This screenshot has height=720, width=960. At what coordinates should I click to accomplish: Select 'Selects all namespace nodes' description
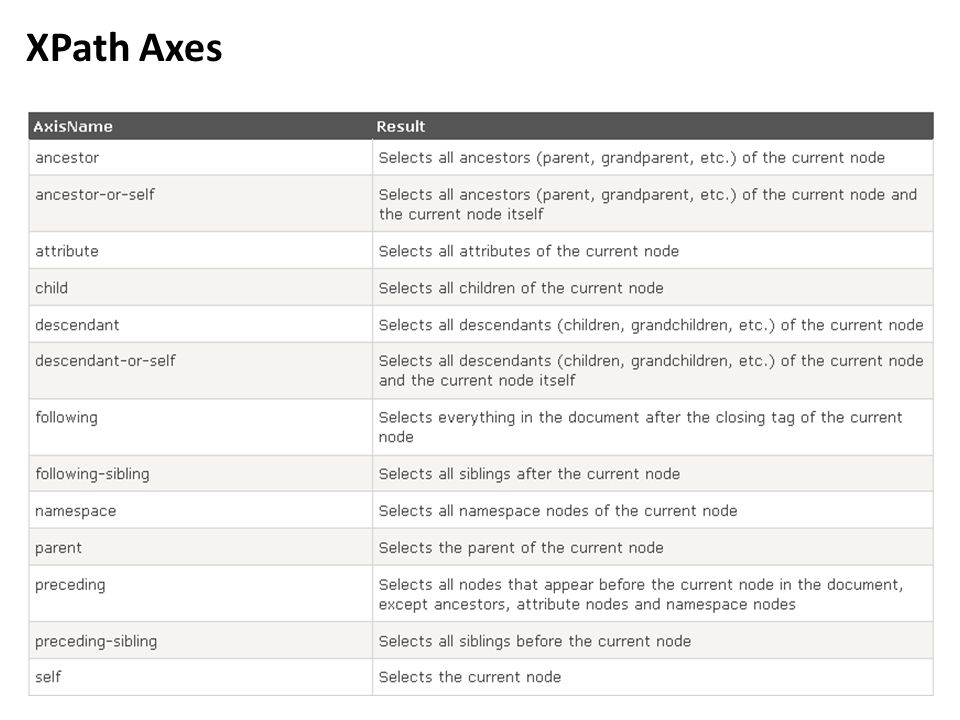pyautogui.click(x=558, y=511)
